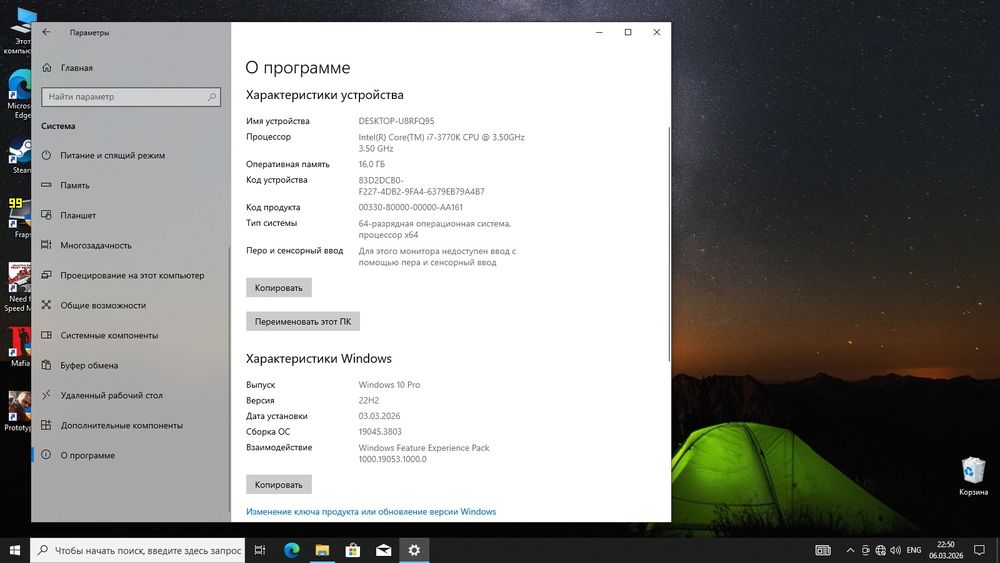Image resolution: width=1000 pixels, height=563 pixels.
Task: Select the Steam desktop shortcut
Action: tap(20, 156)
